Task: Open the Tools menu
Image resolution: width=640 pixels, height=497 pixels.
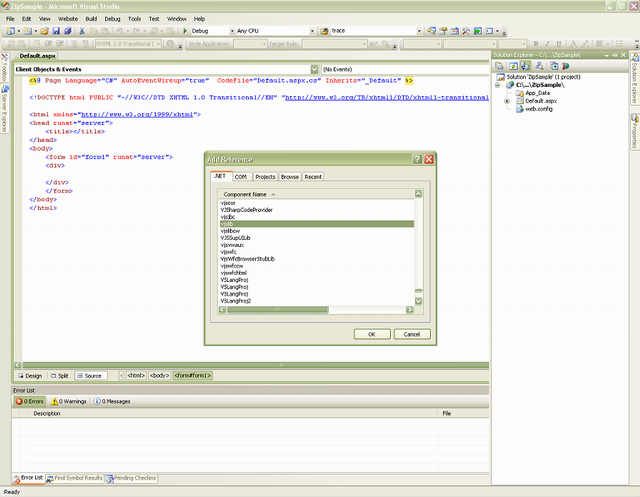Action: [x=135, y=19]
